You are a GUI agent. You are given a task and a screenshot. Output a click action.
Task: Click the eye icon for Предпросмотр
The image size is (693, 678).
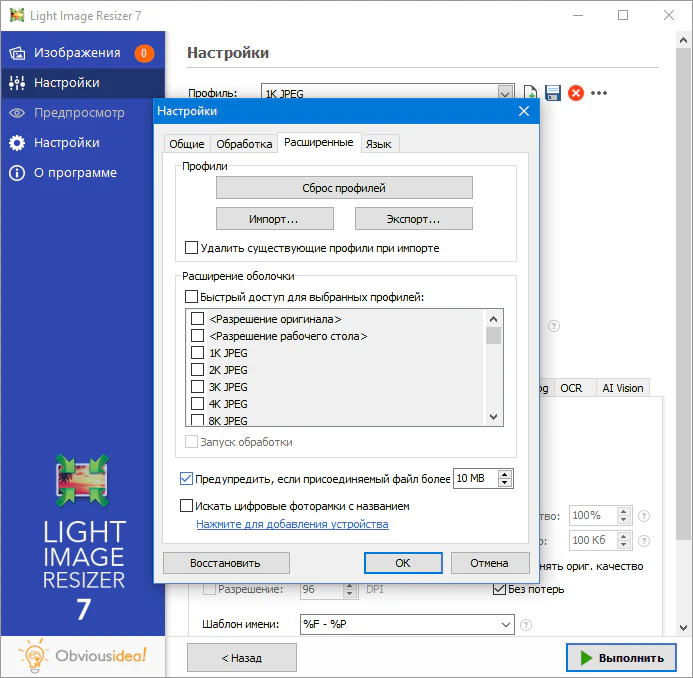(17, 113)
